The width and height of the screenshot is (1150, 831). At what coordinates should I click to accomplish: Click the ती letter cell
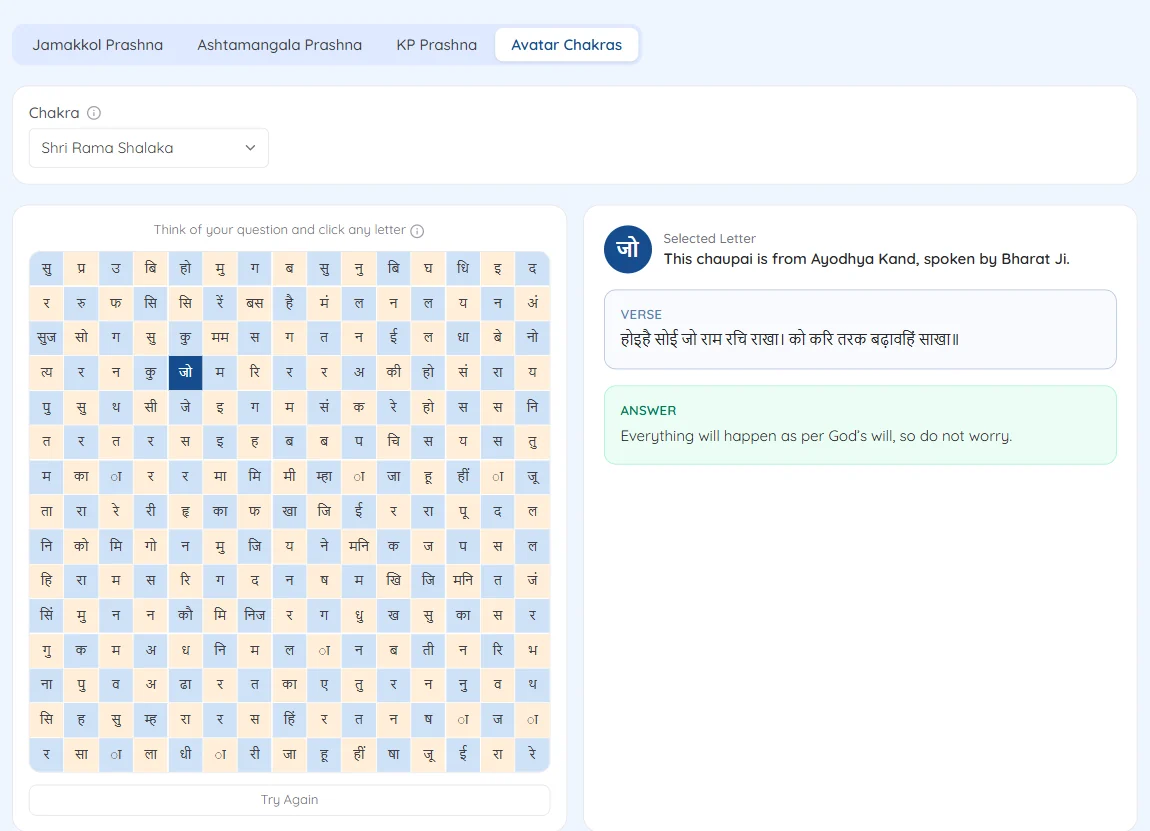[428, 650]
